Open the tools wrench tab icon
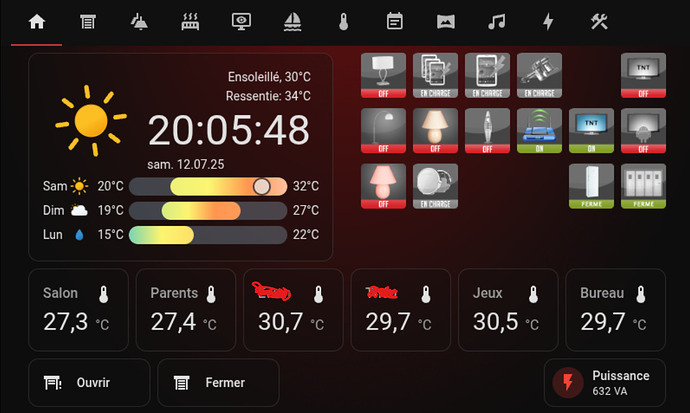 pos(599,22)
